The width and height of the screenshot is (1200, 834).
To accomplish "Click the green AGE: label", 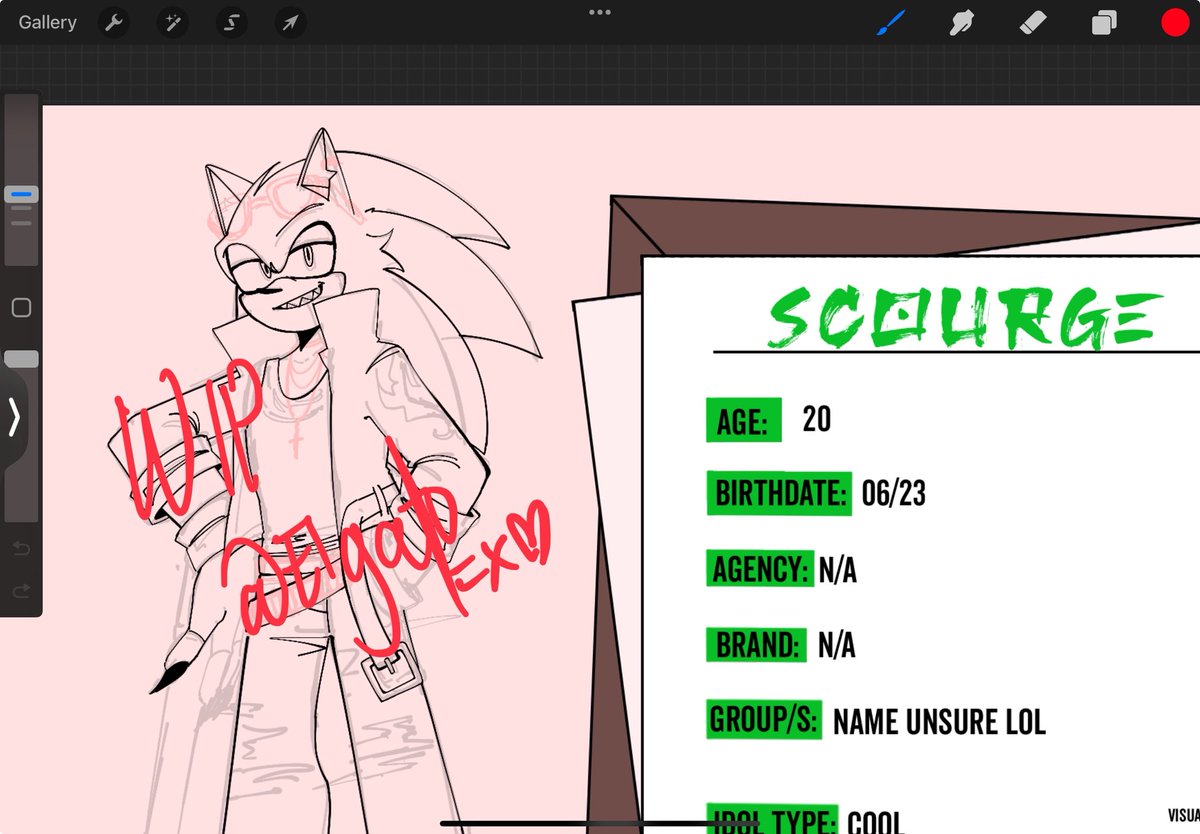I will pyautogui.click(x=743, y=420).
